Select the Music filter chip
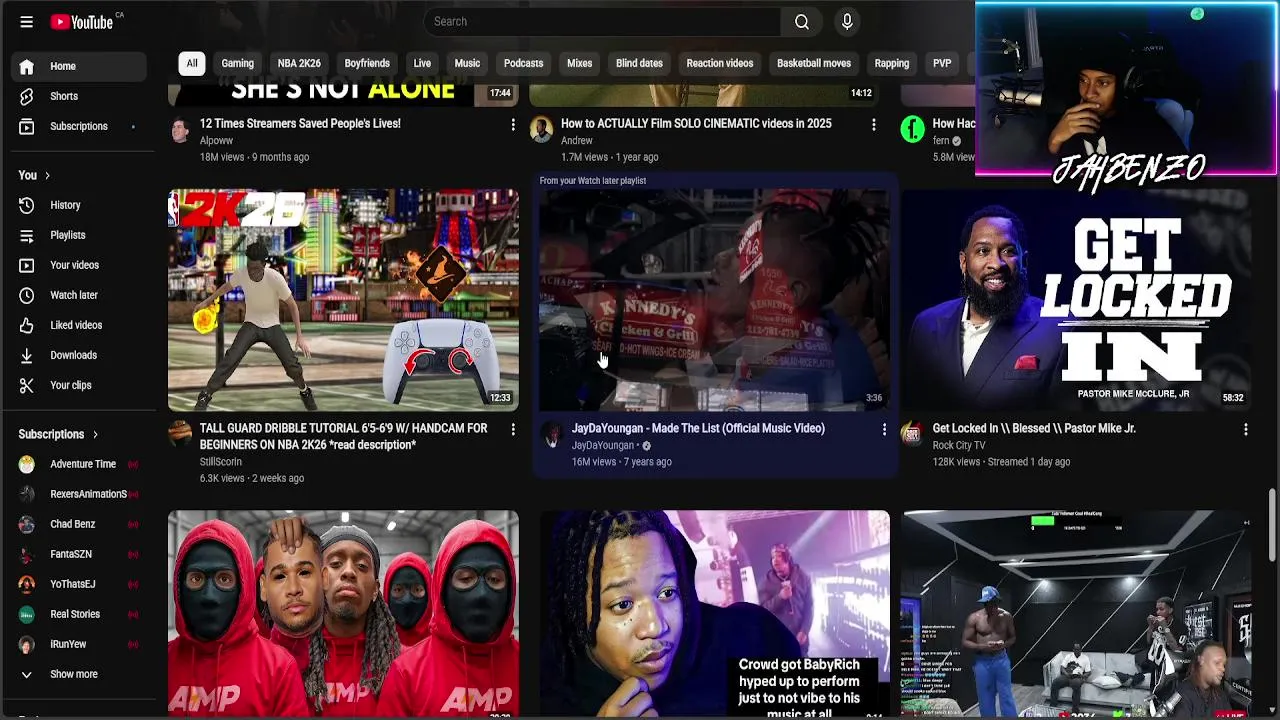Image resolution: width=1280 pixels, height=720 pixels. (467, 63)
